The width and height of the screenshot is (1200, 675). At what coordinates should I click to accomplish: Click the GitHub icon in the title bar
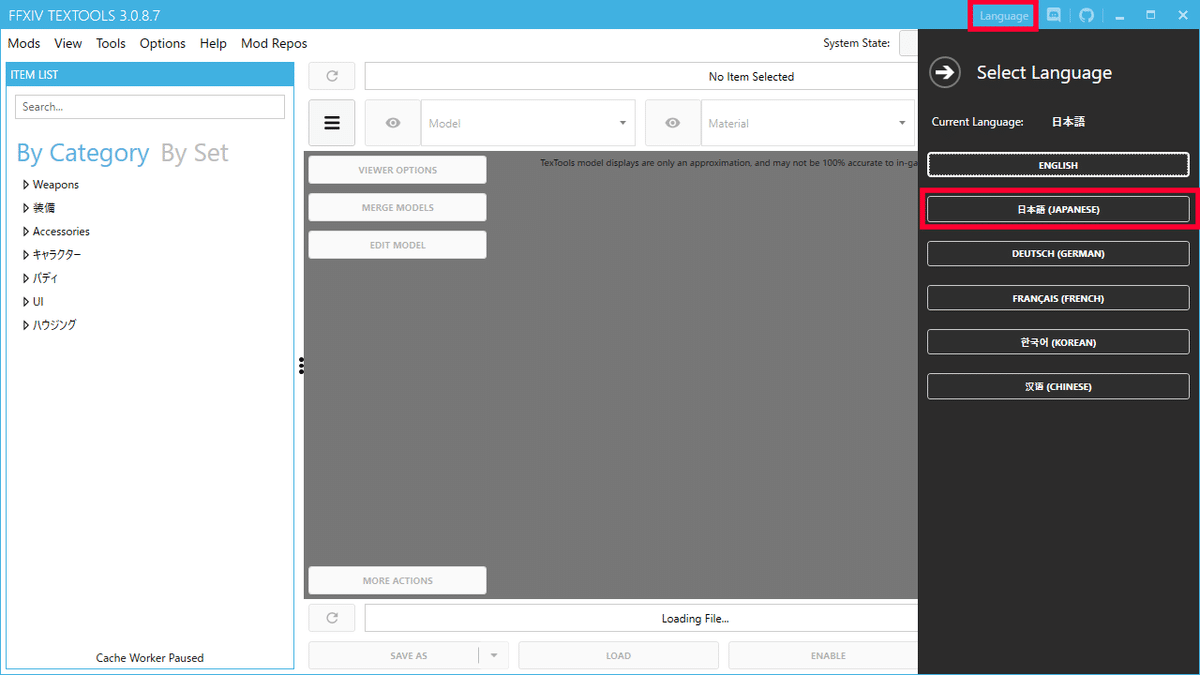pos(1086,15)
